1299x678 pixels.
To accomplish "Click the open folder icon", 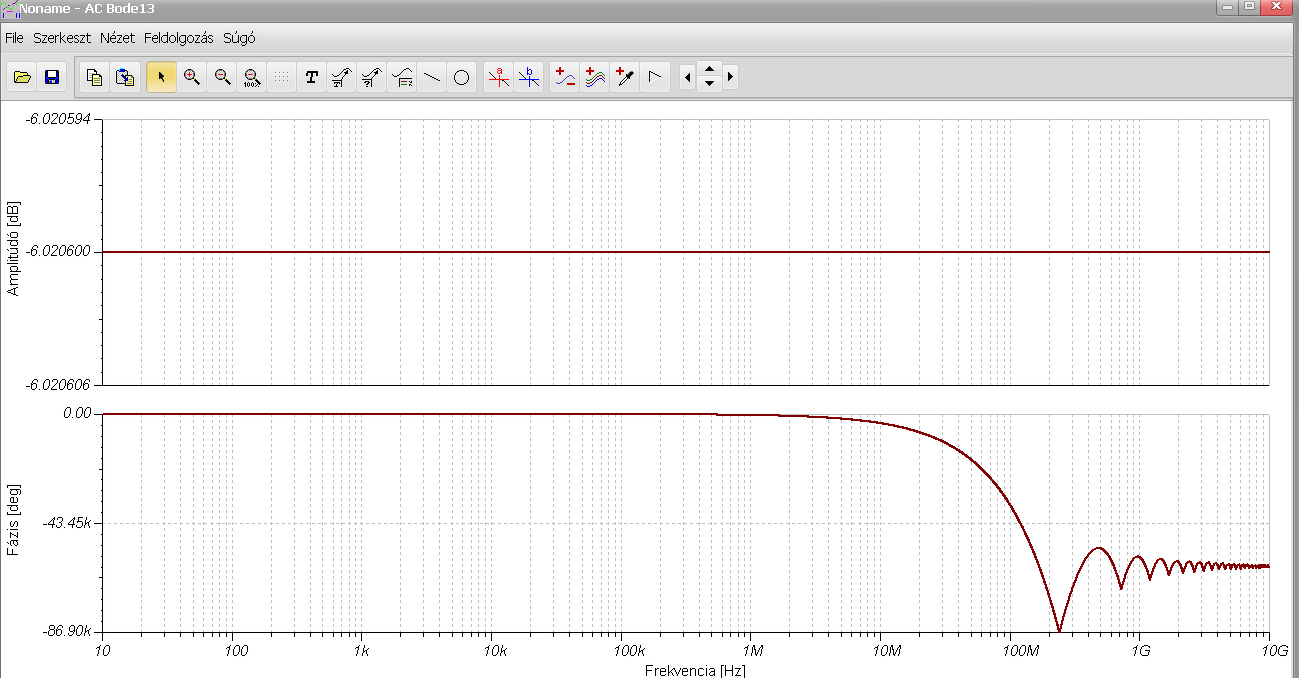I will 22,77.
